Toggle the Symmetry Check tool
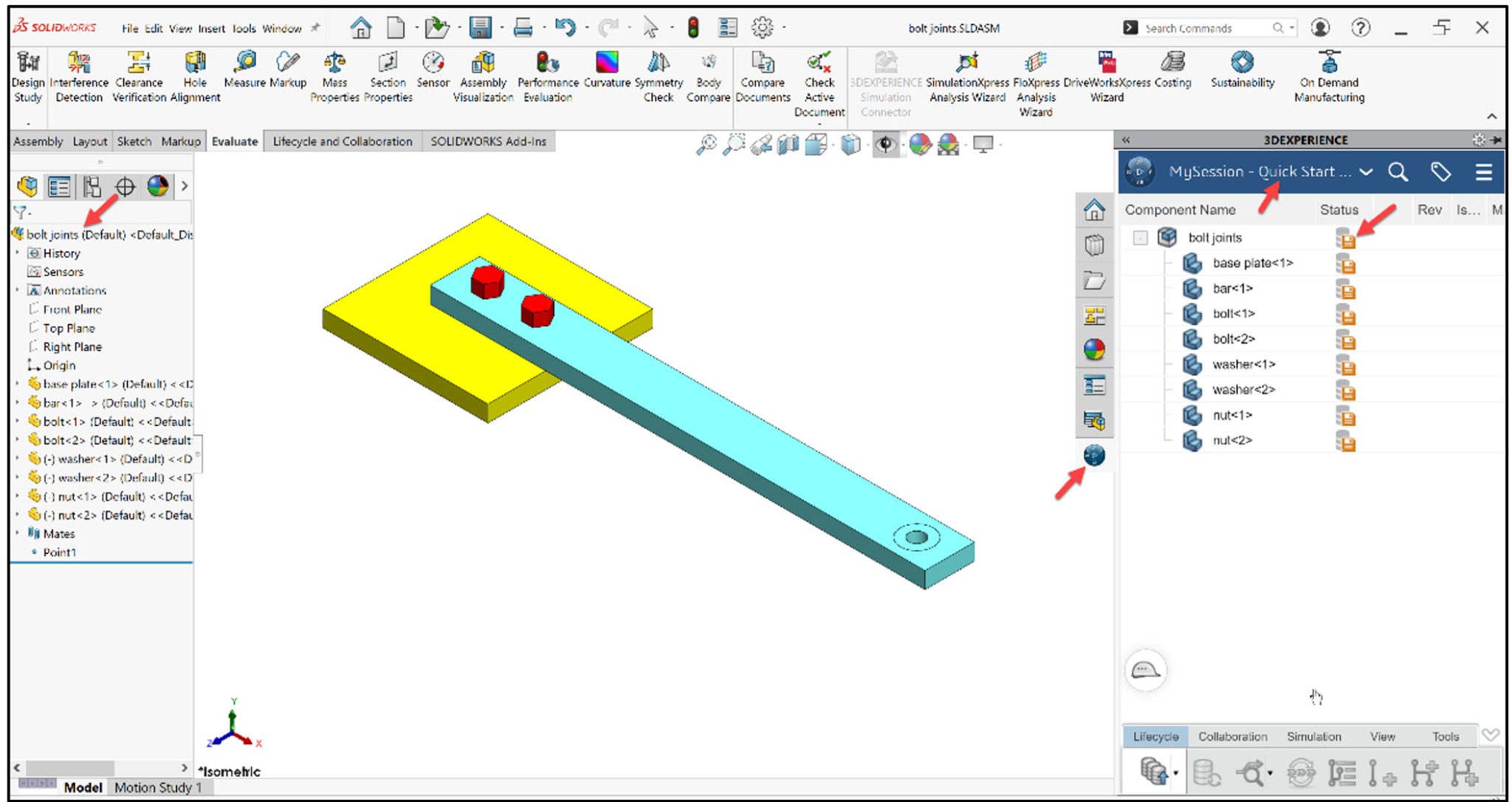 (658, 70)
